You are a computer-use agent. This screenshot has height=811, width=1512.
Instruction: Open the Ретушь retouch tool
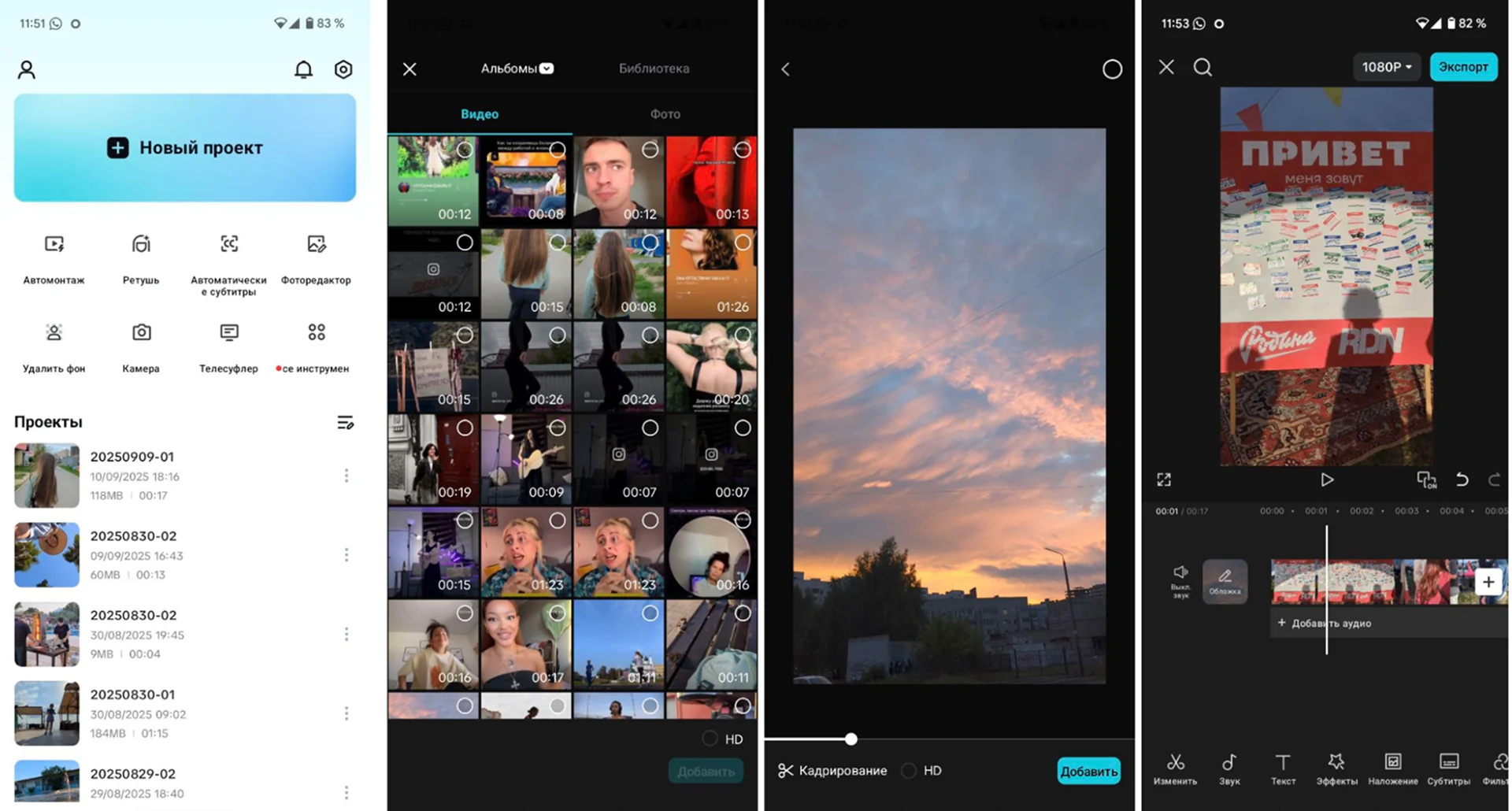(x=141, y=245)
